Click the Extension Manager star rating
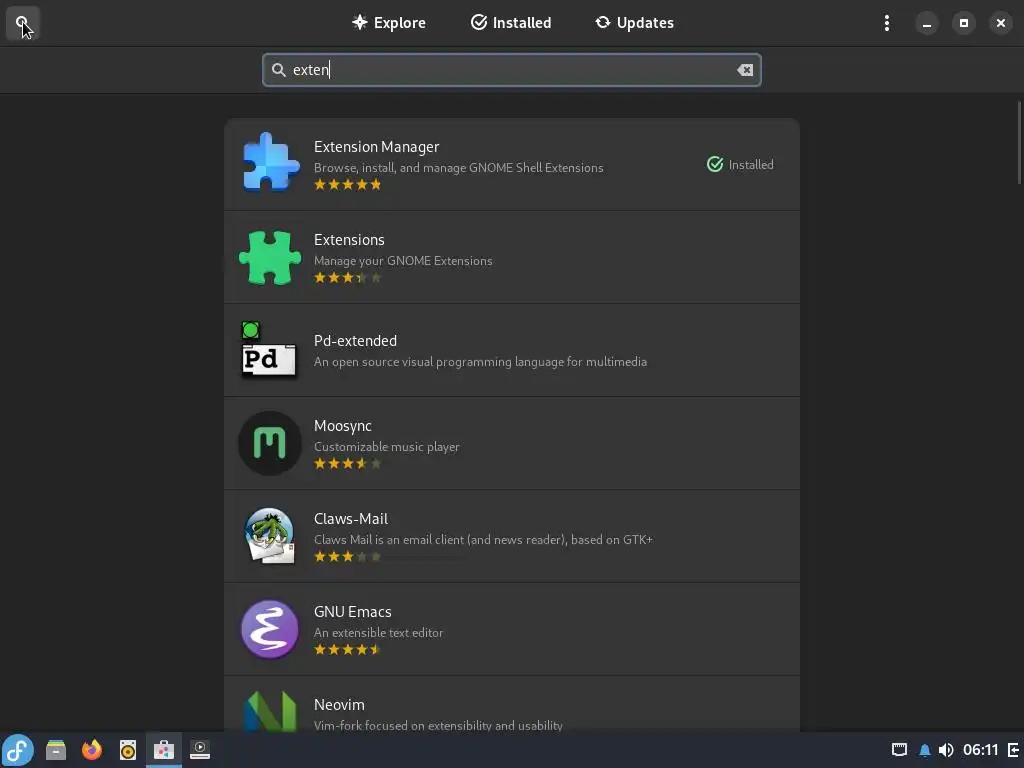The width and height of the screenshot is (1024, 768). tap(347, 185)
